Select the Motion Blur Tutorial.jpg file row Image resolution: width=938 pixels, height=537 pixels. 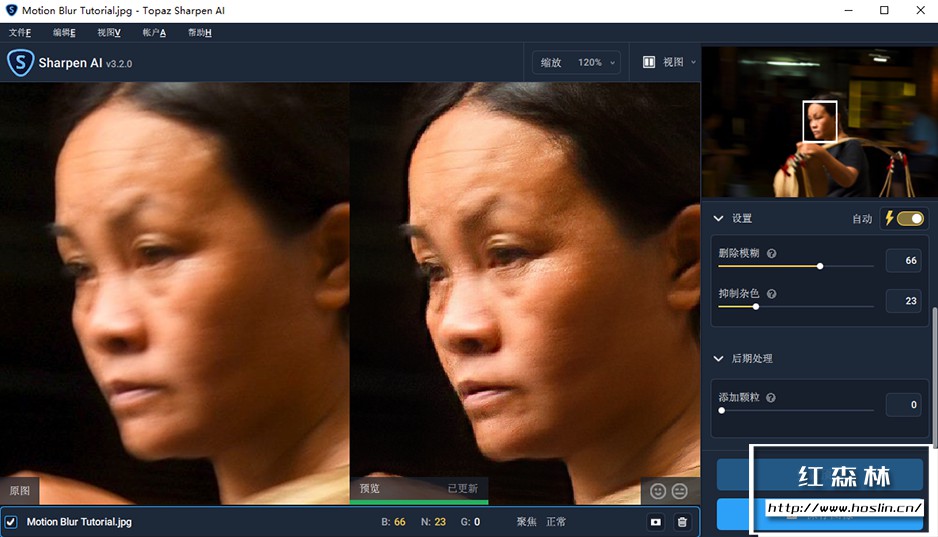[x=350, y=522]
